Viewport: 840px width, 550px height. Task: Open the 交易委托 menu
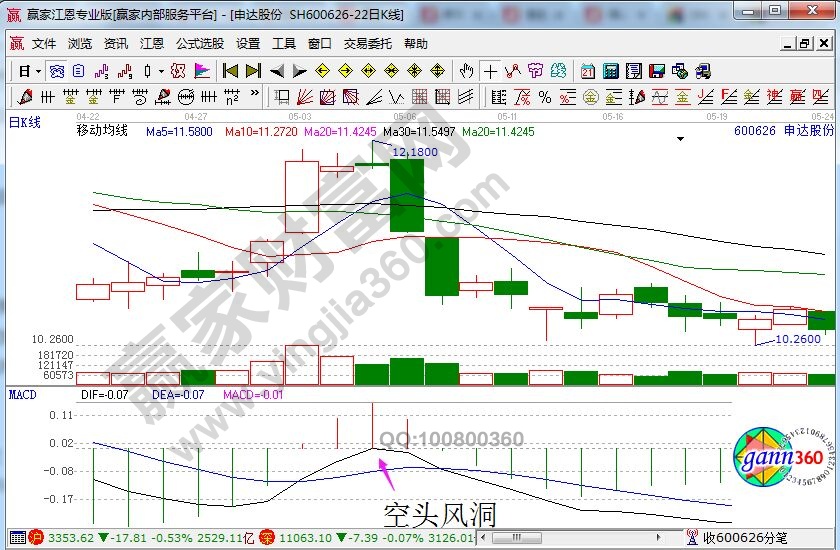pos(368,44)
